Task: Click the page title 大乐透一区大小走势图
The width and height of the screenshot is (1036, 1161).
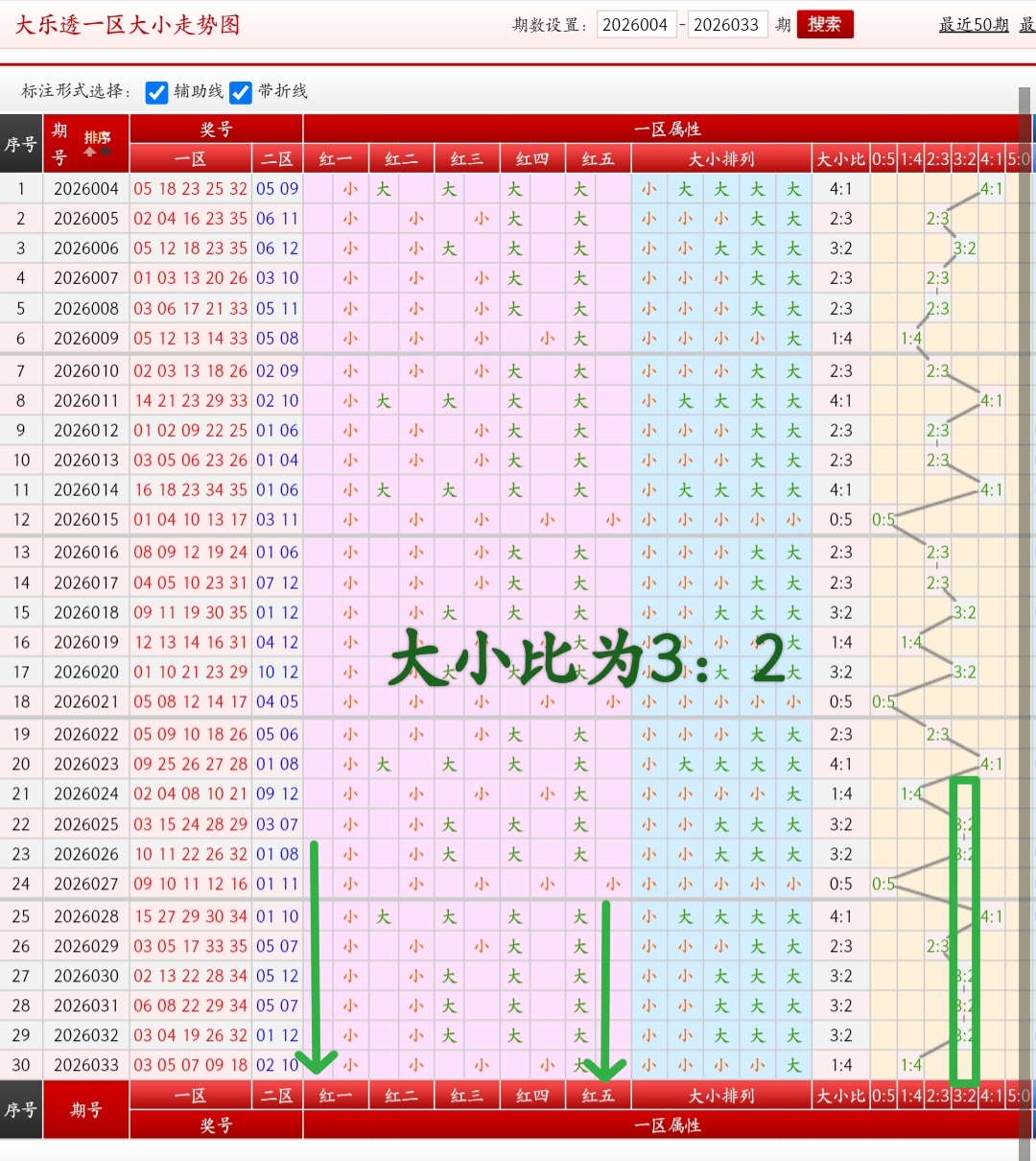Action: point(128,25)
